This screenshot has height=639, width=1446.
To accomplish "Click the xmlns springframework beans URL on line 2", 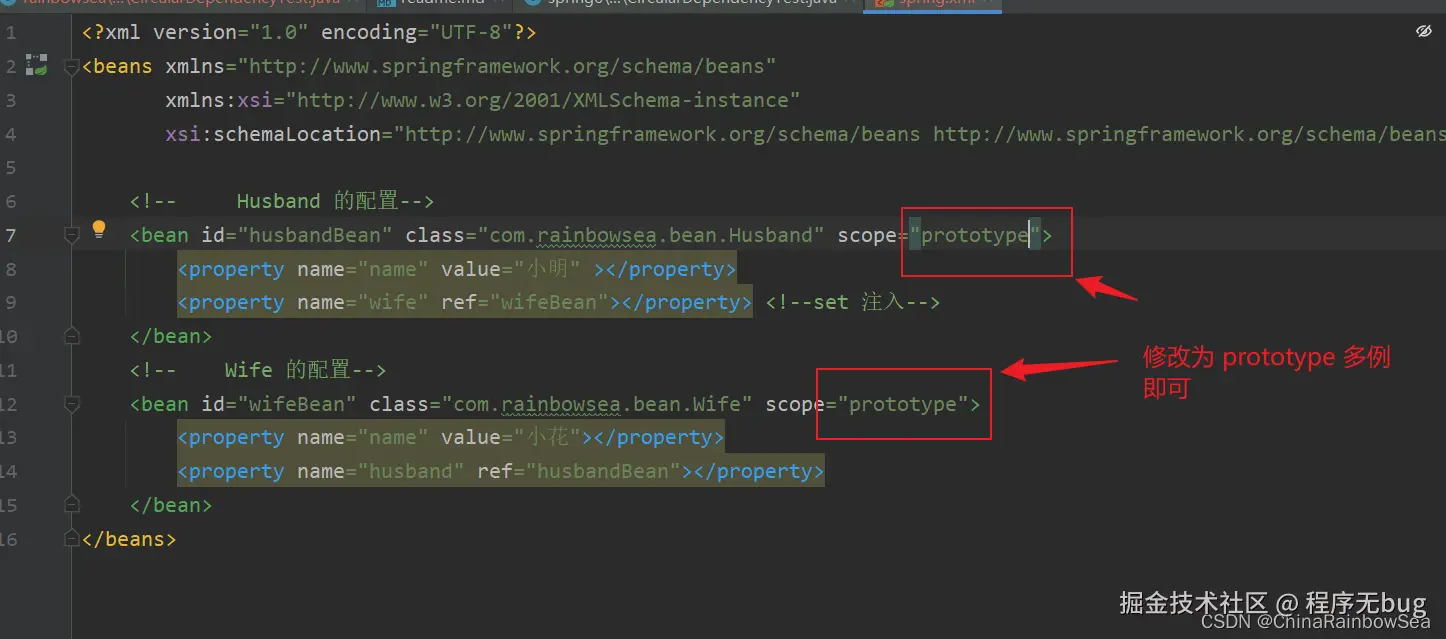I will pos(507,67).
